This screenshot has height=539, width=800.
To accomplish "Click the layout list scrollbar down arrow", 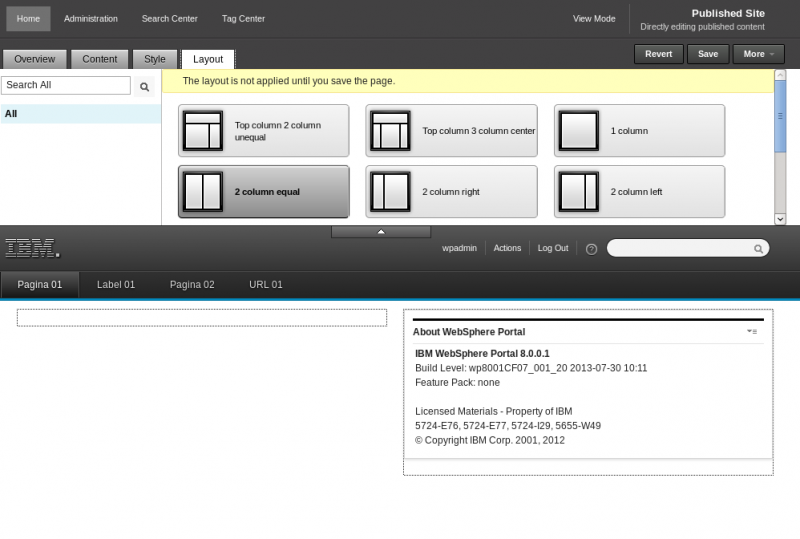I will point(780,218).
